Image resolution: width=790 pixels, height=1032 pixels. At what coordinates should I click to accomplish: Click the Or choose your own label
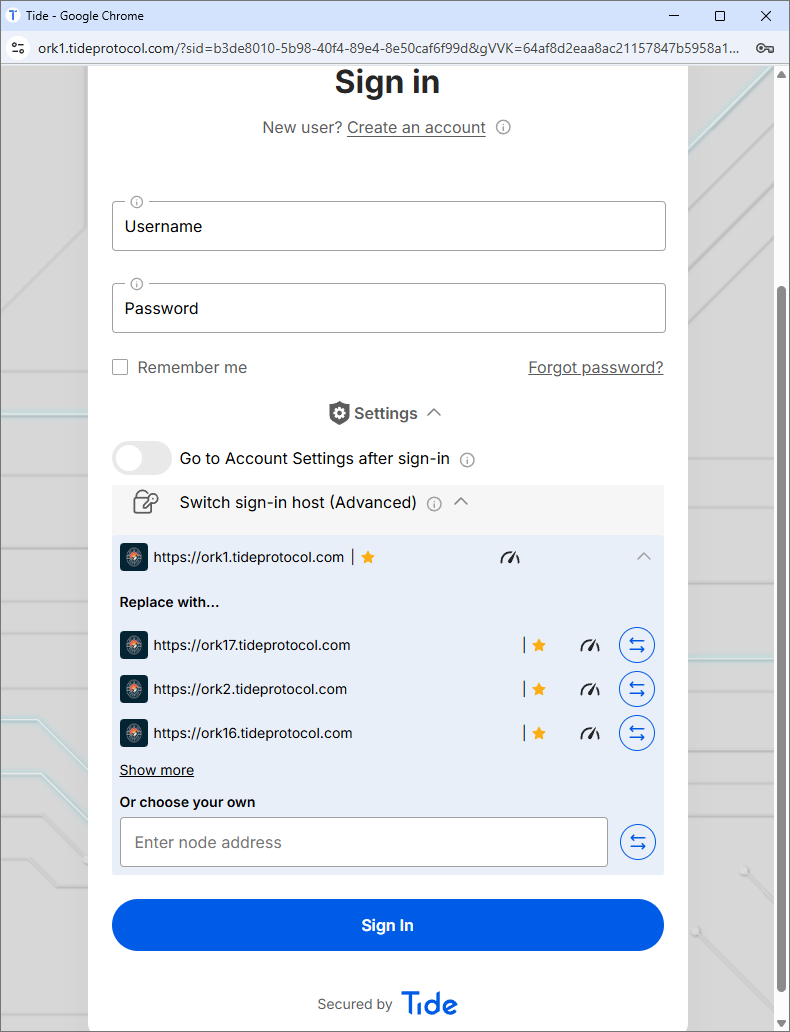pos(188,802)
